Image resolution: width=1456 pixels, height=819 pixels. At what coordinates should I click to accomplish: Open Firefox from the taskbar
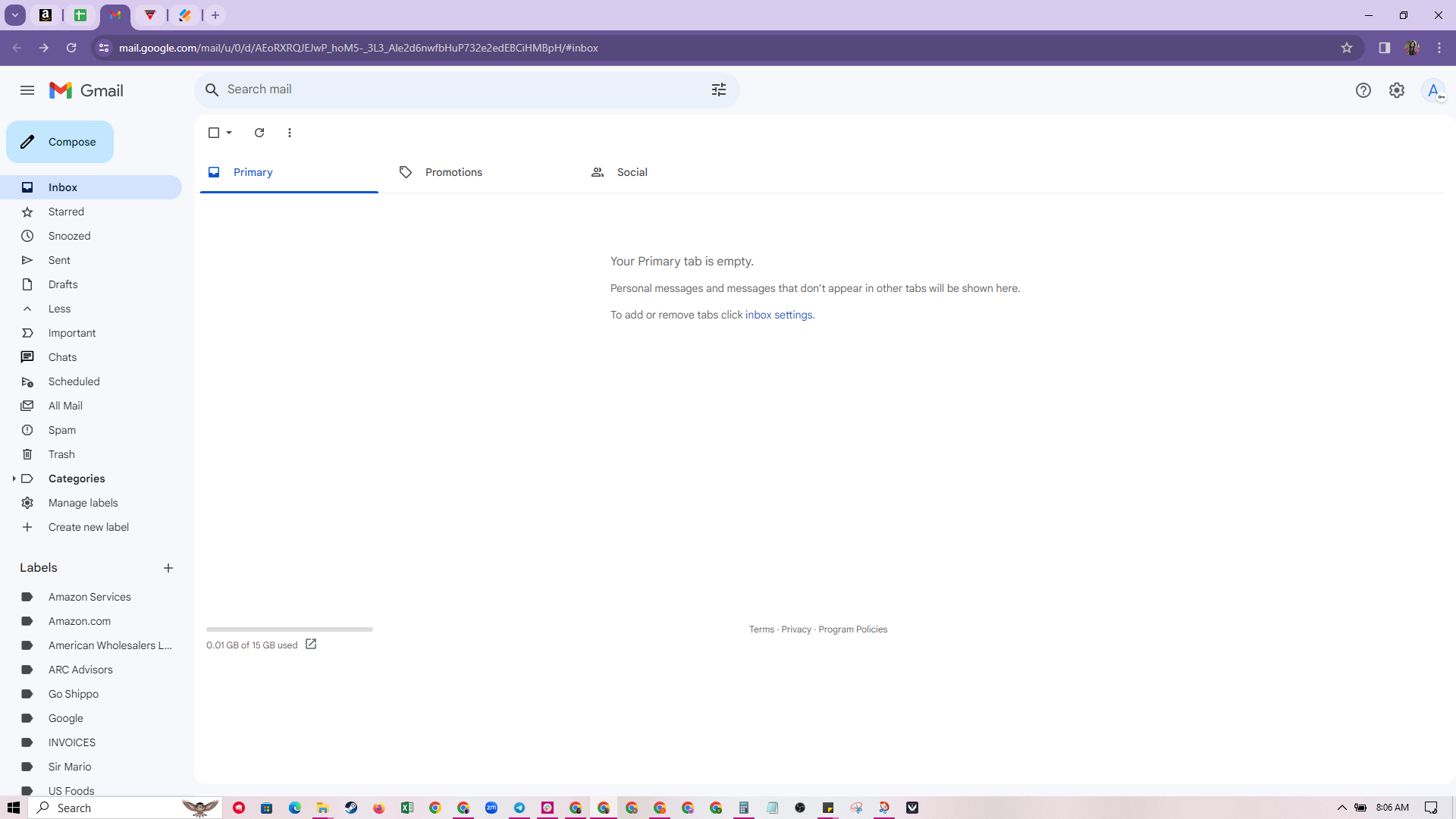379,808
